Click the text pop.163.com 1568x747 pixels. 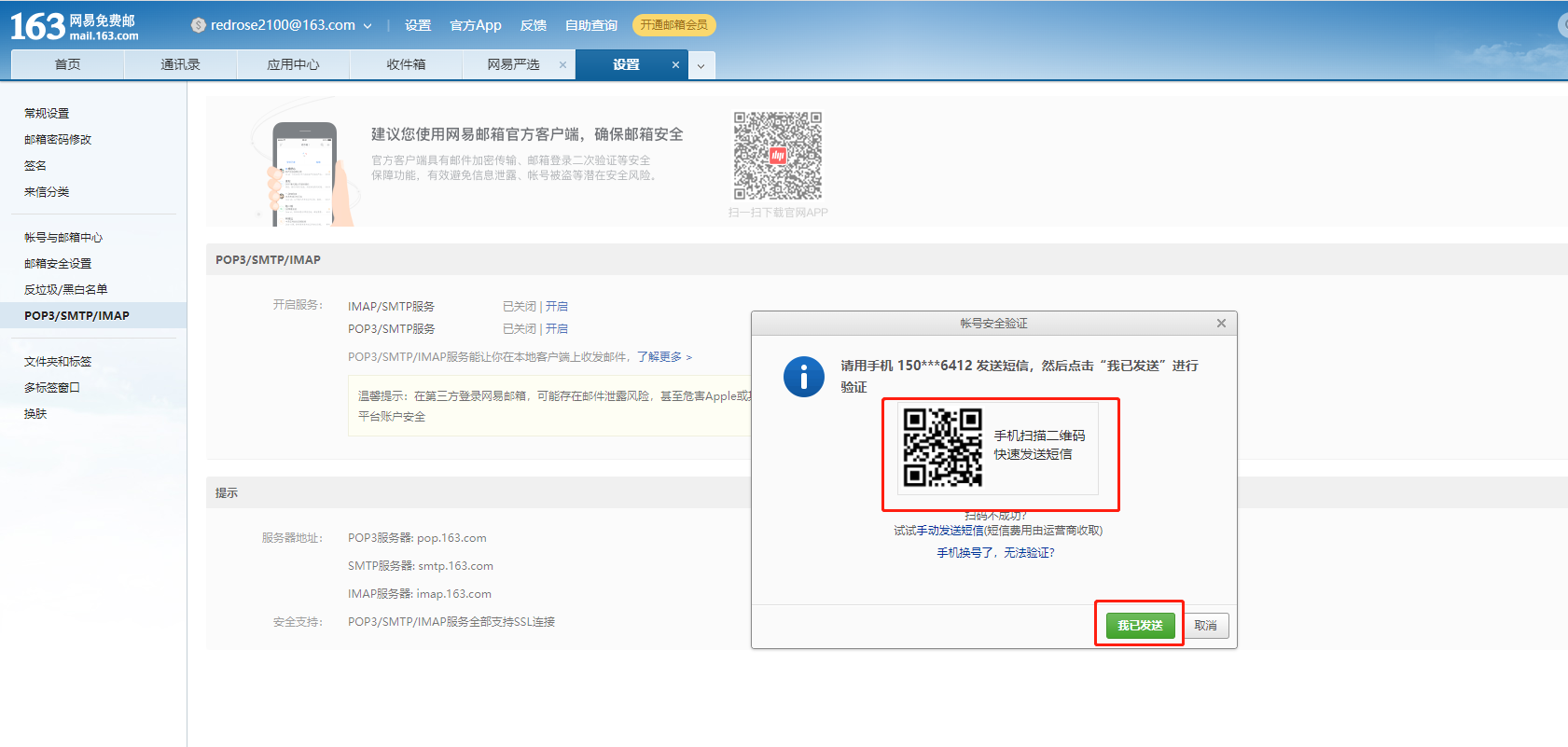click(451, 537)
